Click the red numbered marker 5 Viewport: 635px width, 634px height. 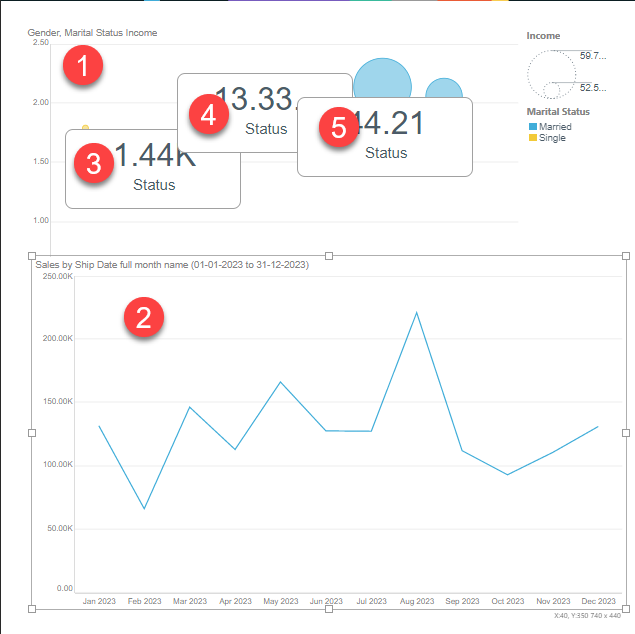click(x=339, y=127)
